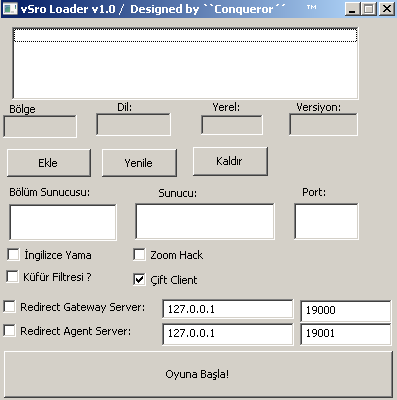397x400 pixels.
Task: Click the Yerel field
Action: (x=232, y=125)
